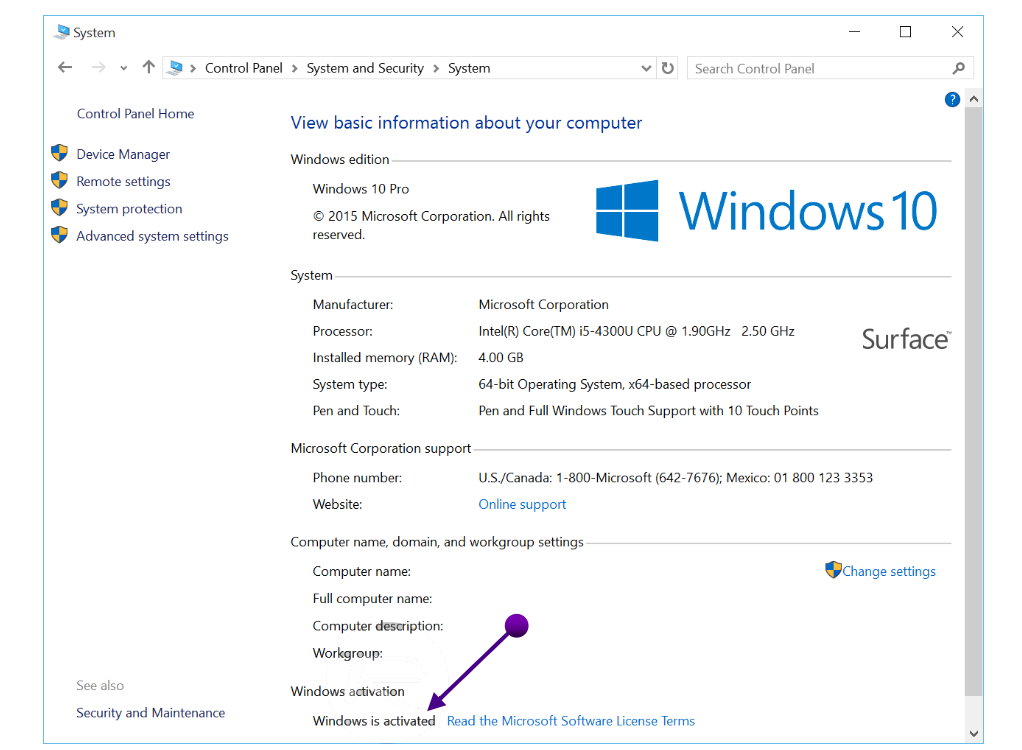This screenshot has height=750, width=1022.
Task: Open Help via the question mark icon
Action: (x=952, y=100)
